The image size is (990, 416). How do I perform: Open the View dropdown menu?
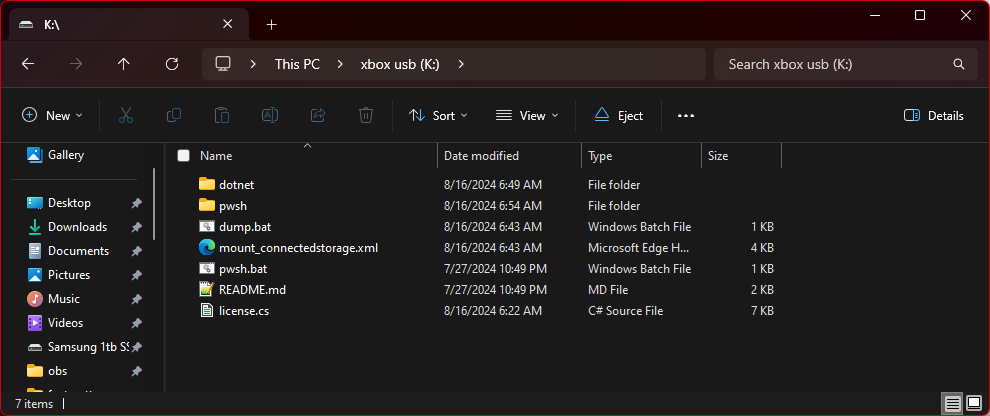point(527,116)
